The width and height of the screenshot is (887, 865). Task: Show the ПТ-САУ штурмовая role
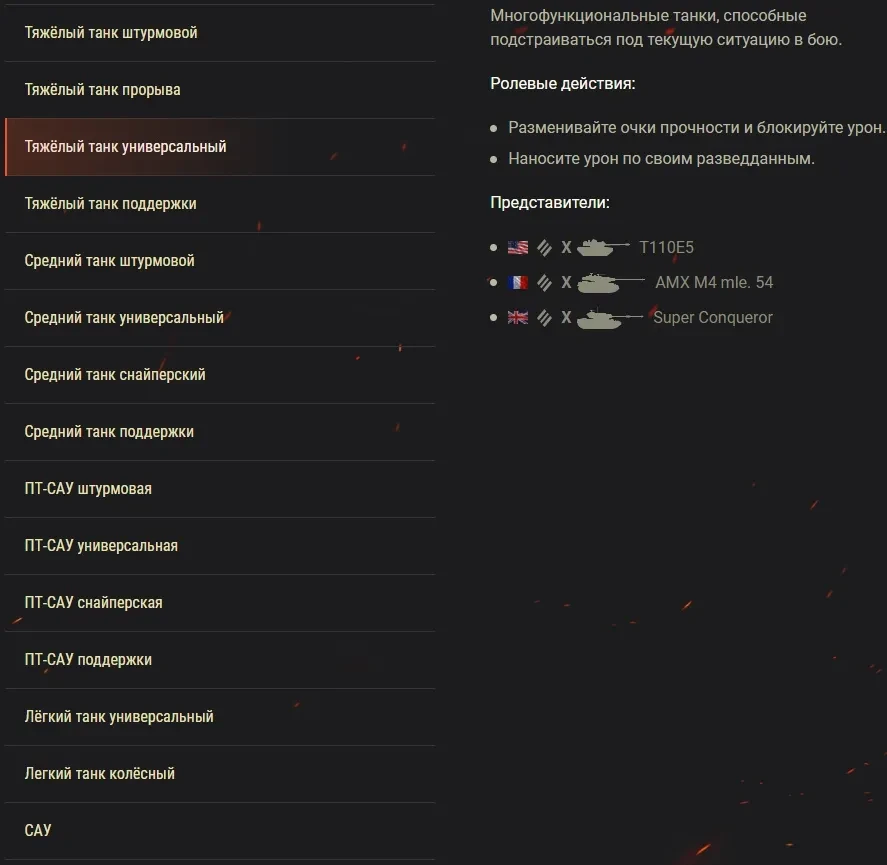[88, 489]
